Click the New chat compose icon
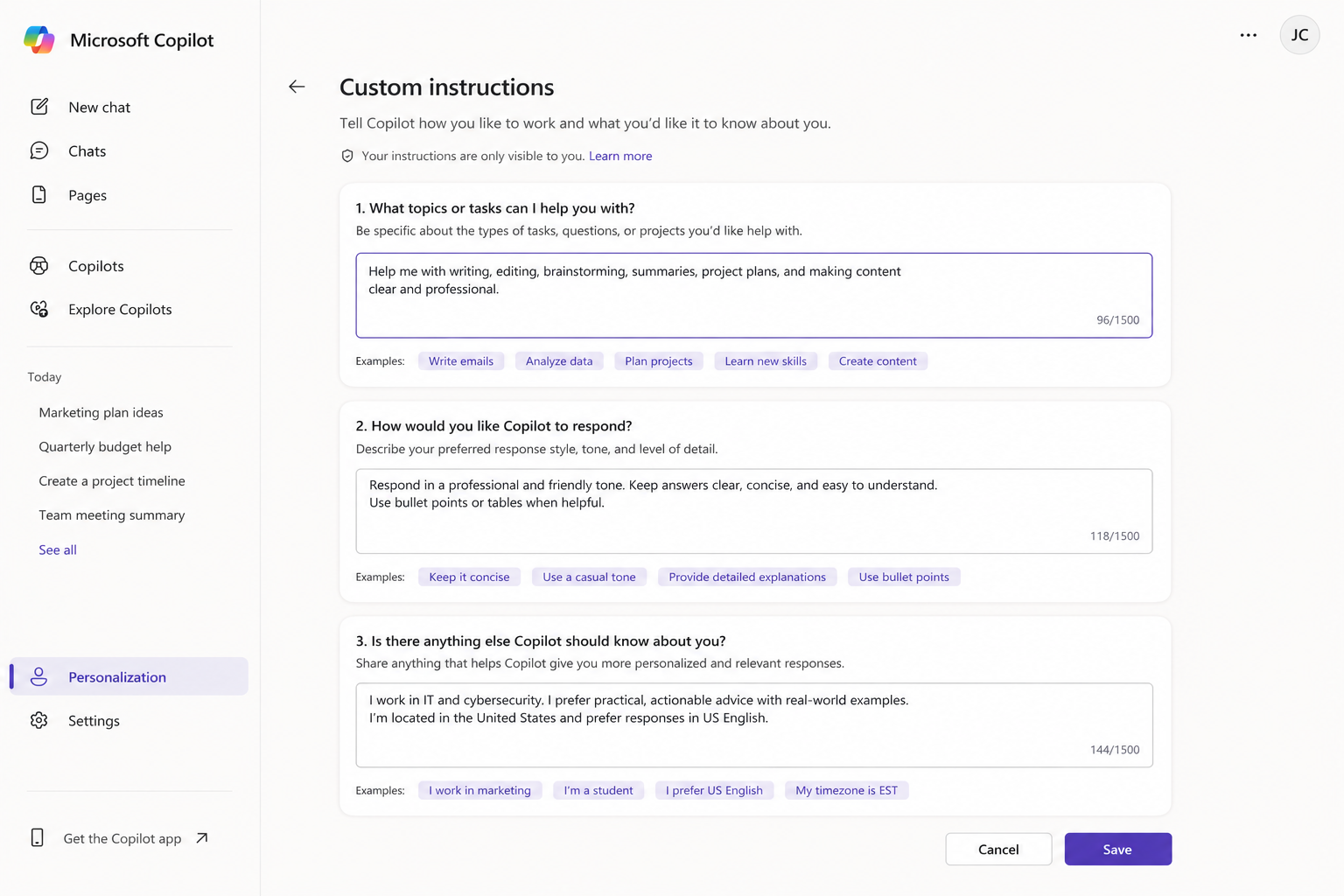The width and height of the screenshot is (1344, 896). pos(39,107)
